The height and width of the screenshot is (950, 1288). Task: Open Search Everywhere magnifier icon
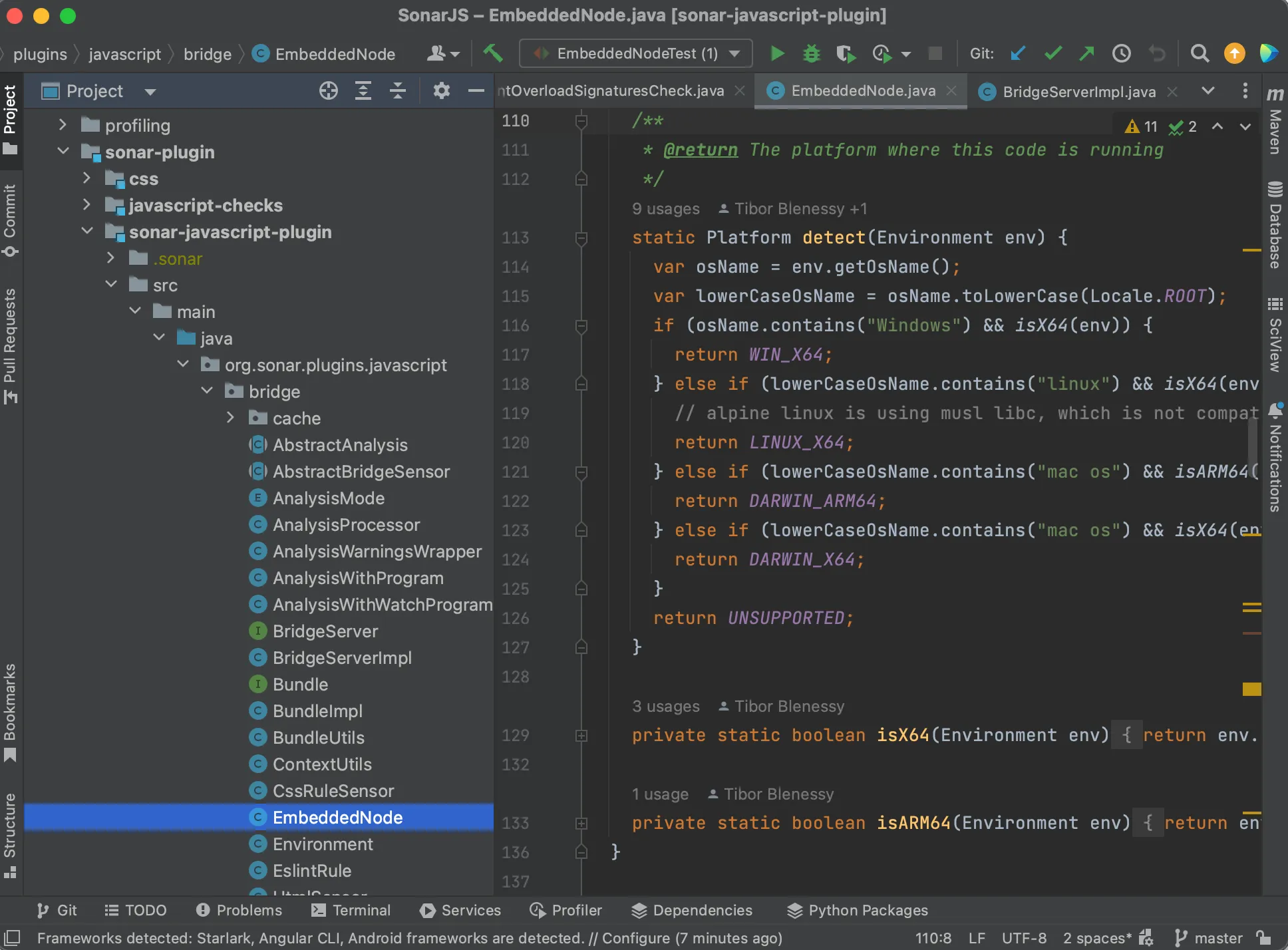click(x=1200, y=53)
